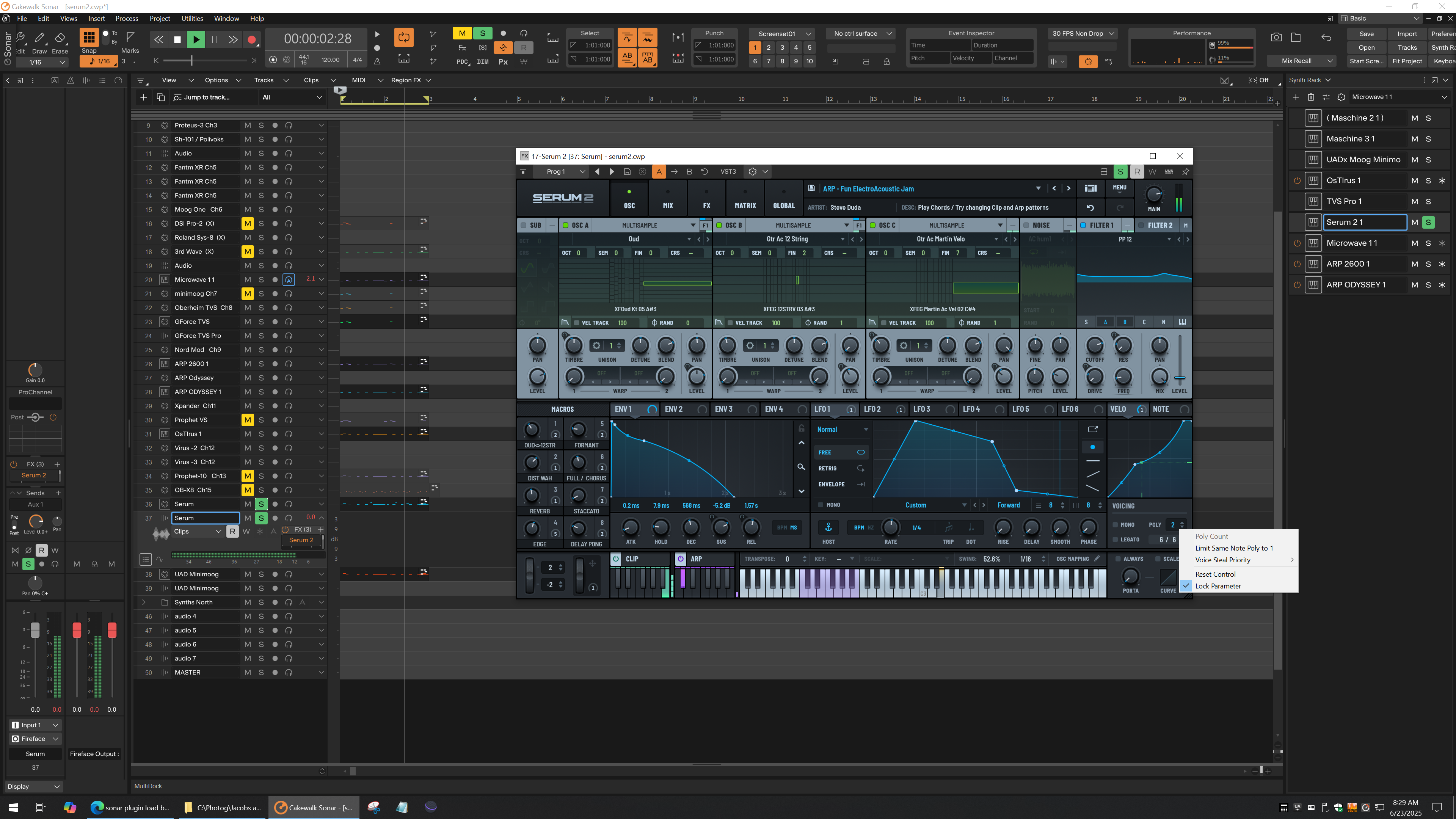This screenshot has width=1456, height=819.
Task: Open the Windows Start menu
Action: coord(14,807)
